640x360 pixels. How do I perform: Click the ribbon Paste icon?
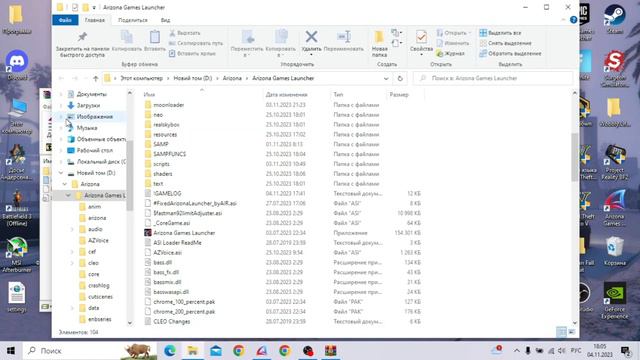click(x=155, y=41)
